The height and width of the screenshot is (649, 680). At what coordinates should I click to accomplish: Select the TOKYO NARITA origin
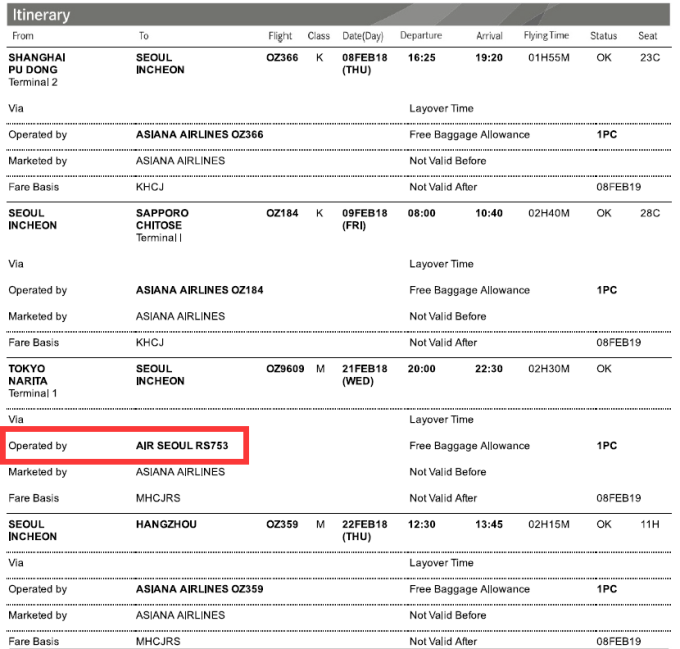[x=27, y=375]
